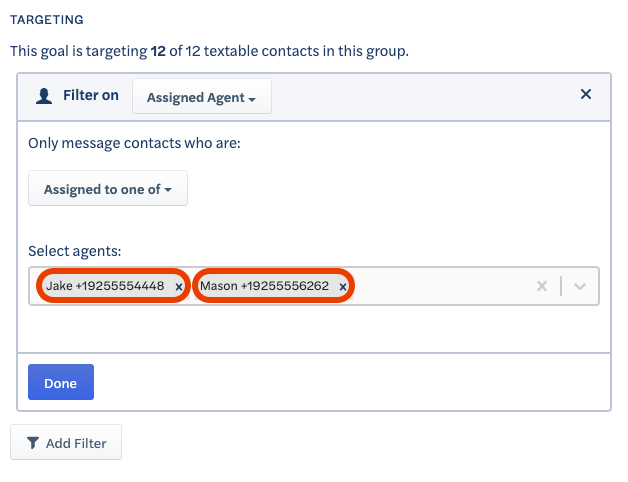
Task: Click the Done button
Action: pos(61,382)
